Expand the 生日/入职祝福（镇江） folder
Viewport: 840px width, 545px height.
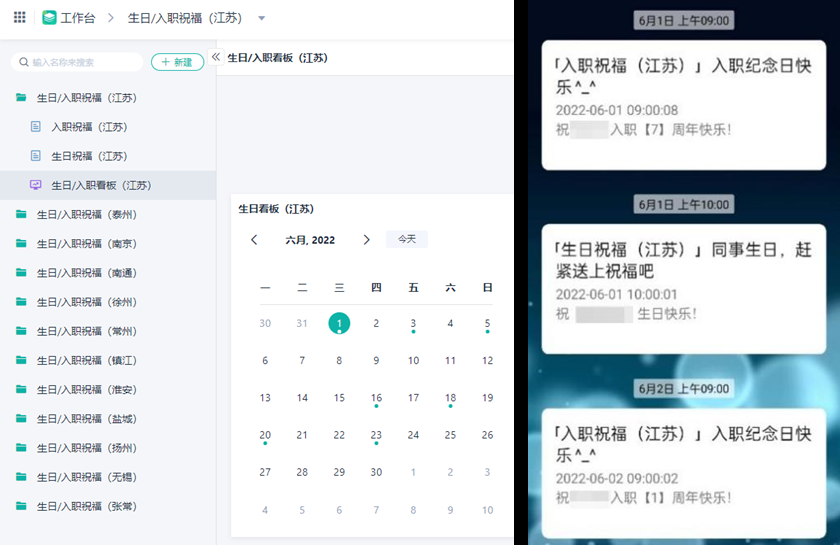point(108,361)
